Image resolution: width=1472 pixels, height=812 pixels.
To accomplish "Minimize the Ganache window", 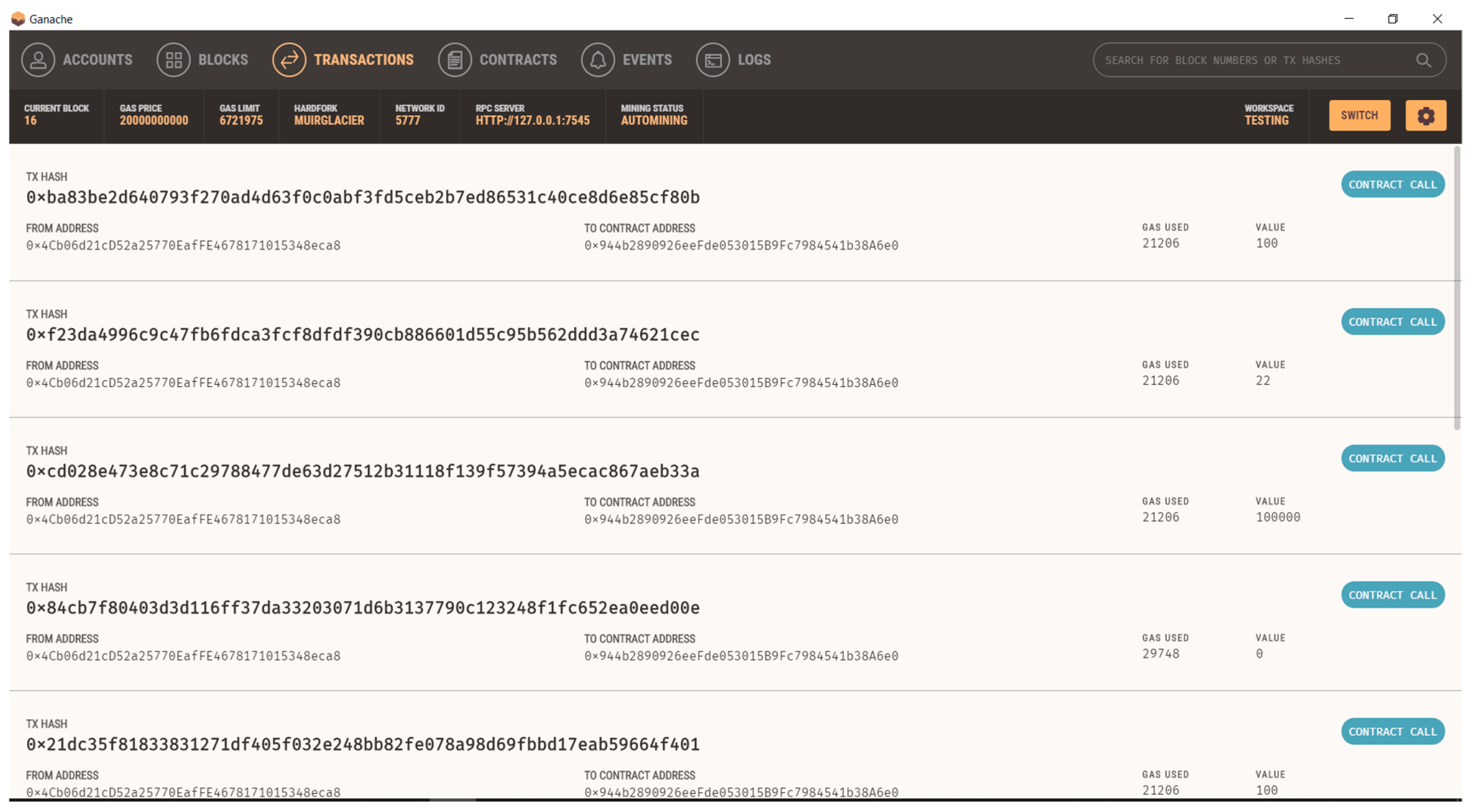I will pos(1349,19).
